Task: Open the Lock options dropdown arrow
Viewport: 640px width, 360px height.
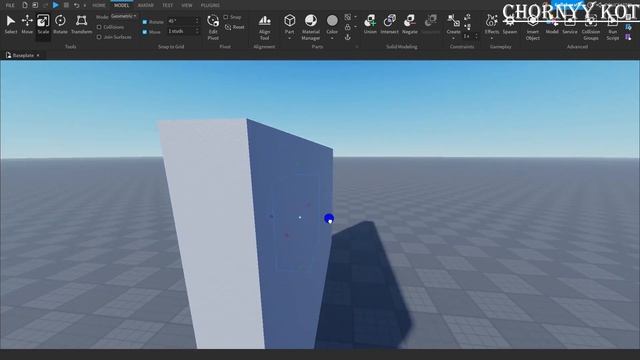Action: [355, 27]
